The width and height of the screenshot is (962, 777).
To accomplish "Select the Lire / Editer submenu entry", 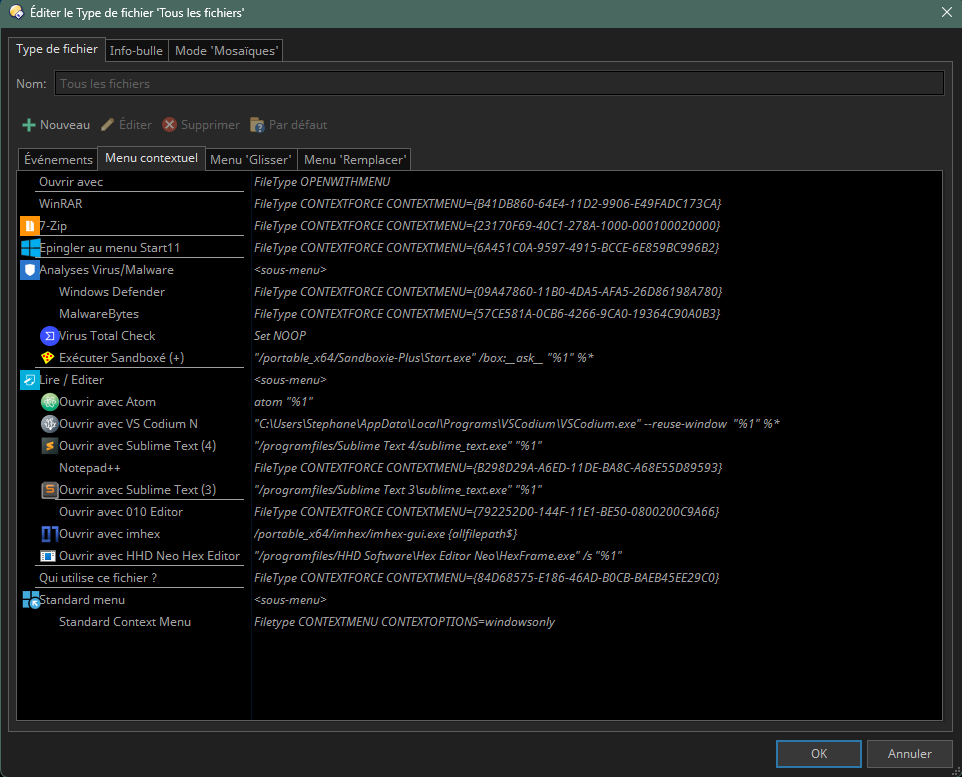I will (72, 380).
